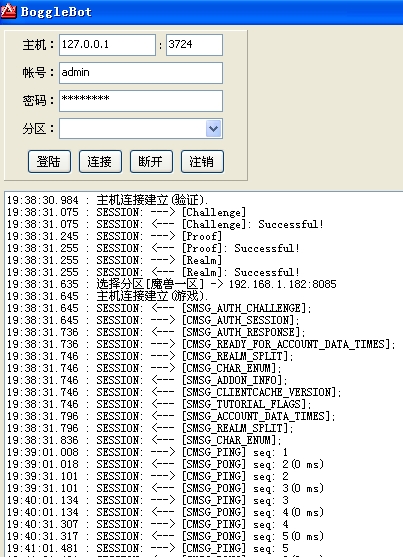Click the BoggleBot window title text
Screen dimensions: 403x557
pos(56,12)
